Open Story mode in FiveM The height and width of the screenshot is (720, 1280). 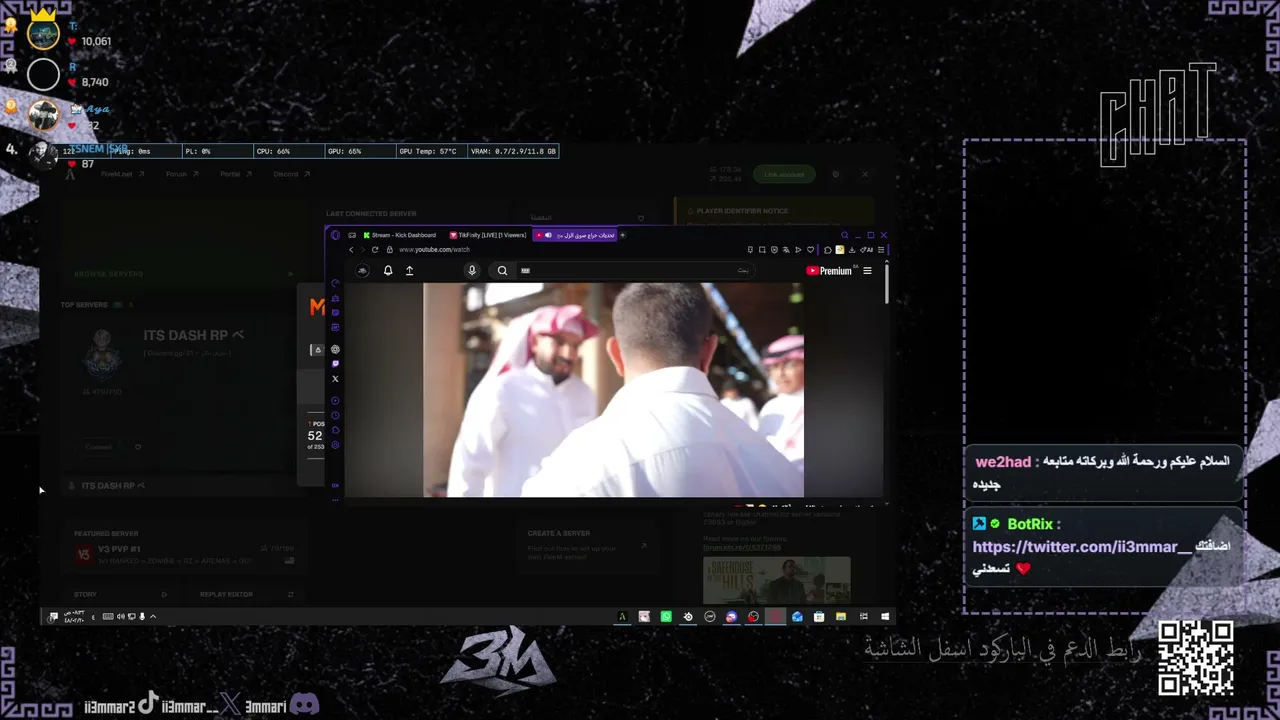pyautogui.click(x=121, y=594)
